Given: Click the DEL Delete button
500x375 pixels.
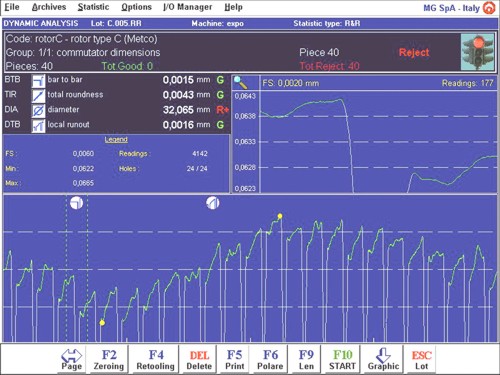Looking at the screenshot, I should (199, 359).
